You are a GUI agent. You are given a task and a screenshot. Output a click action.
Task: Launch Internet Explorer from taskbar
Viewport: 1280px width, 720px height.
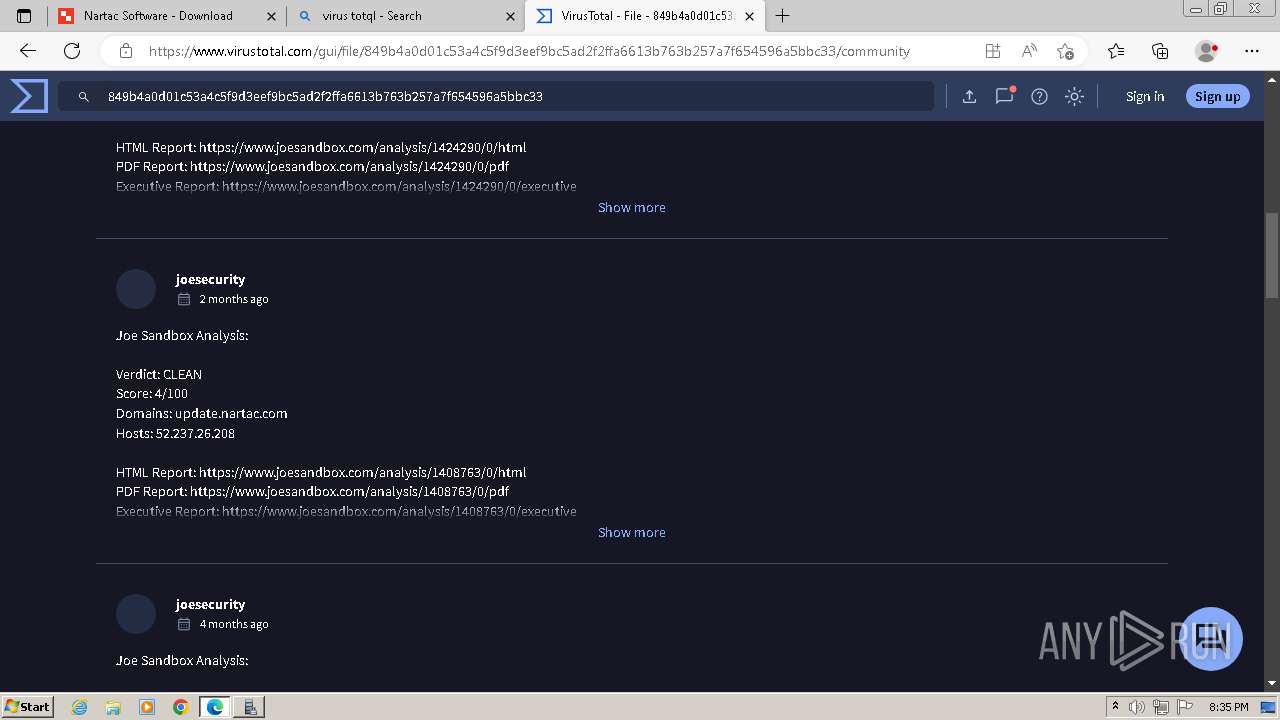tap(80, 707)
